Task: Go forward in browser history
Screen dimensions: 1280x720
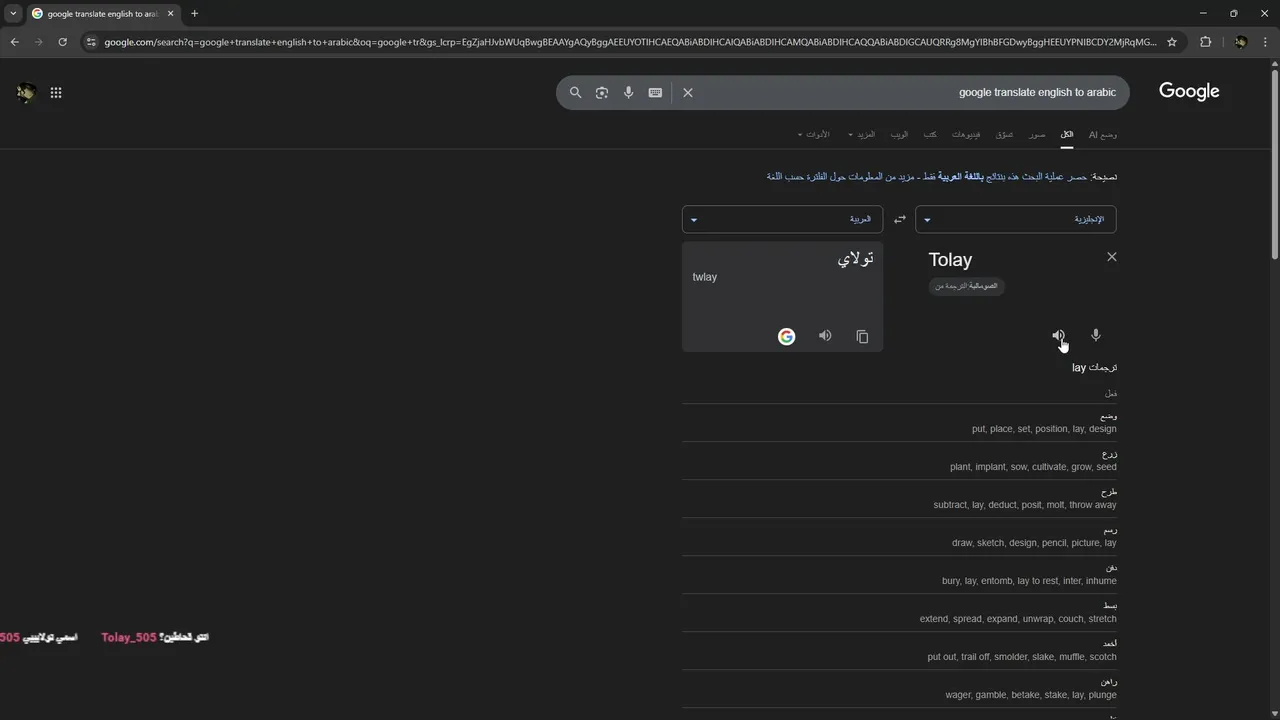Action: click(x=38, y=42)
